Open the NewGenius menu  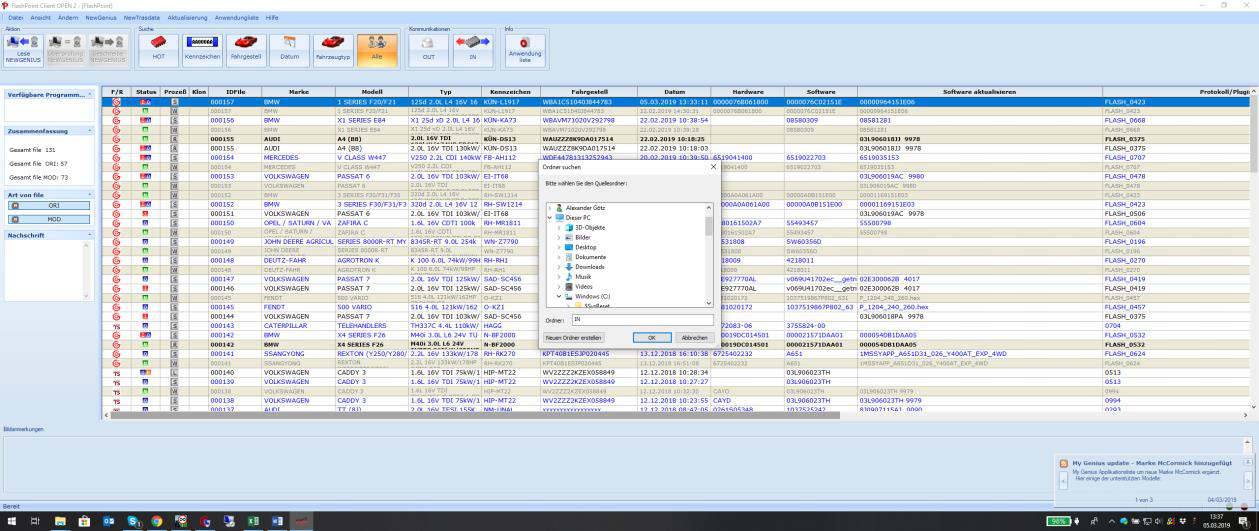[101, 18]
